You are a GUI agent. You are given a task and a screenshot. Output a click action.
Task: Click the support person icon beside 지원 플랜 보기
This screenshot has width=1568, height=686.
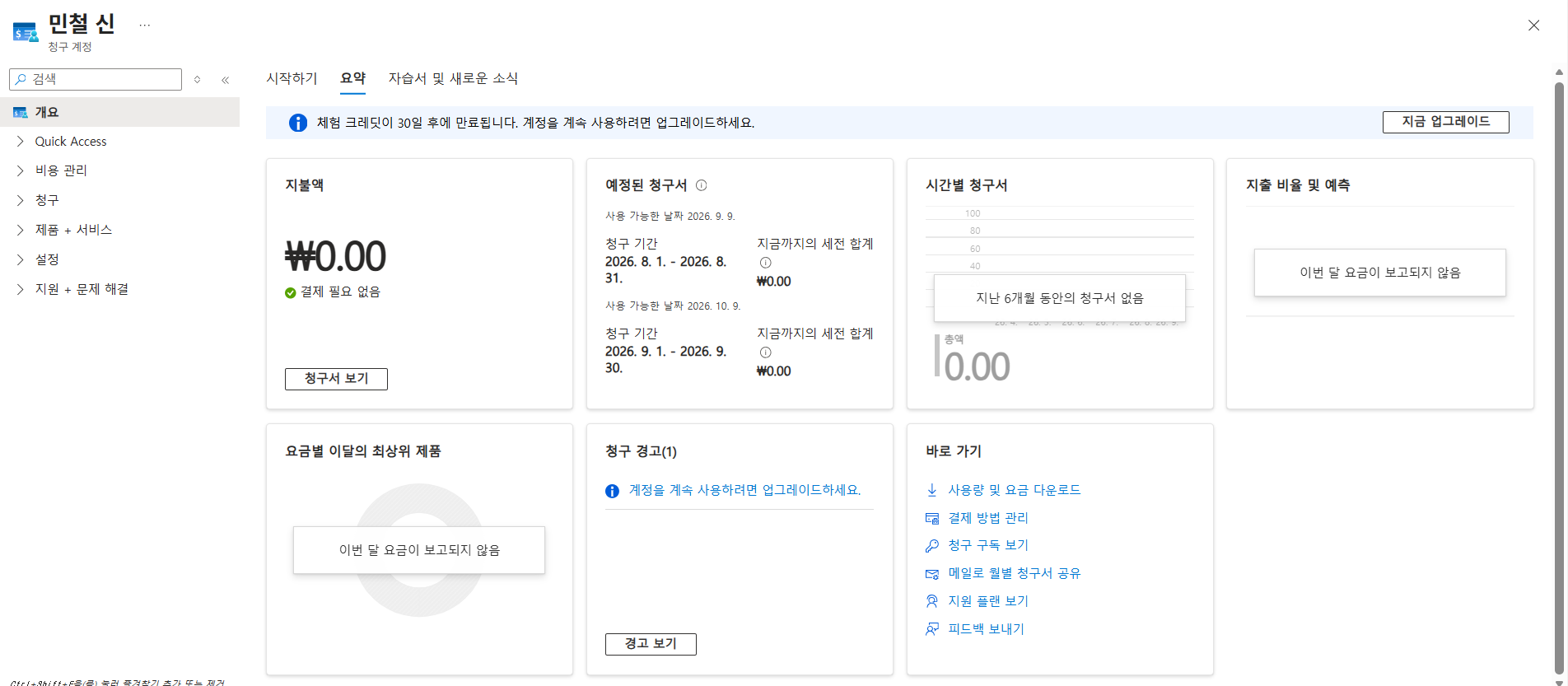pyautogui.click(x=932, y=601)
